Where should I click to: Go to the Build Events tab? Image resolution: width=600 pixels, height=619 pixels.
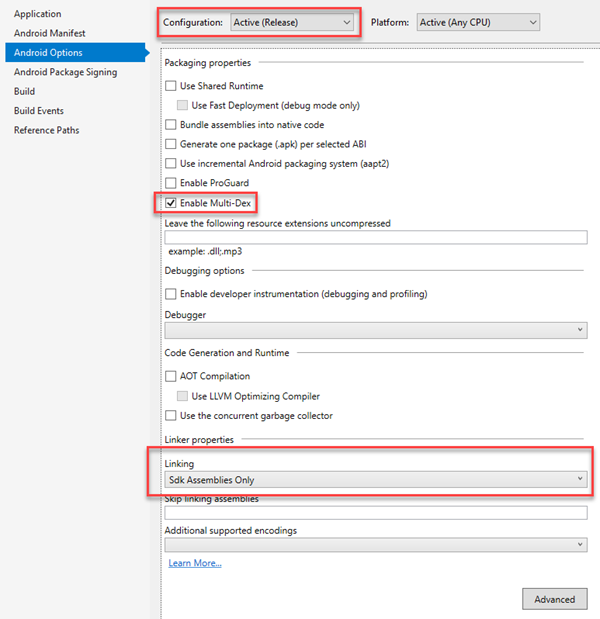[39, 111]
